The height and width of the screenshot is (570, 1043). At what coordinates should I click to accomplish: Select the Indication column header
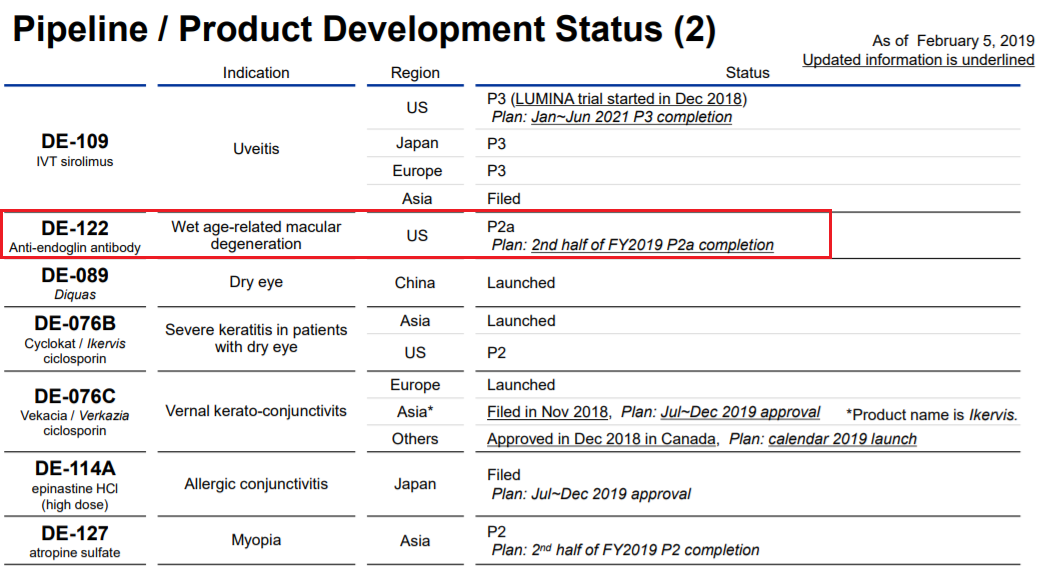pyautogui.click(x=256, y=73)
